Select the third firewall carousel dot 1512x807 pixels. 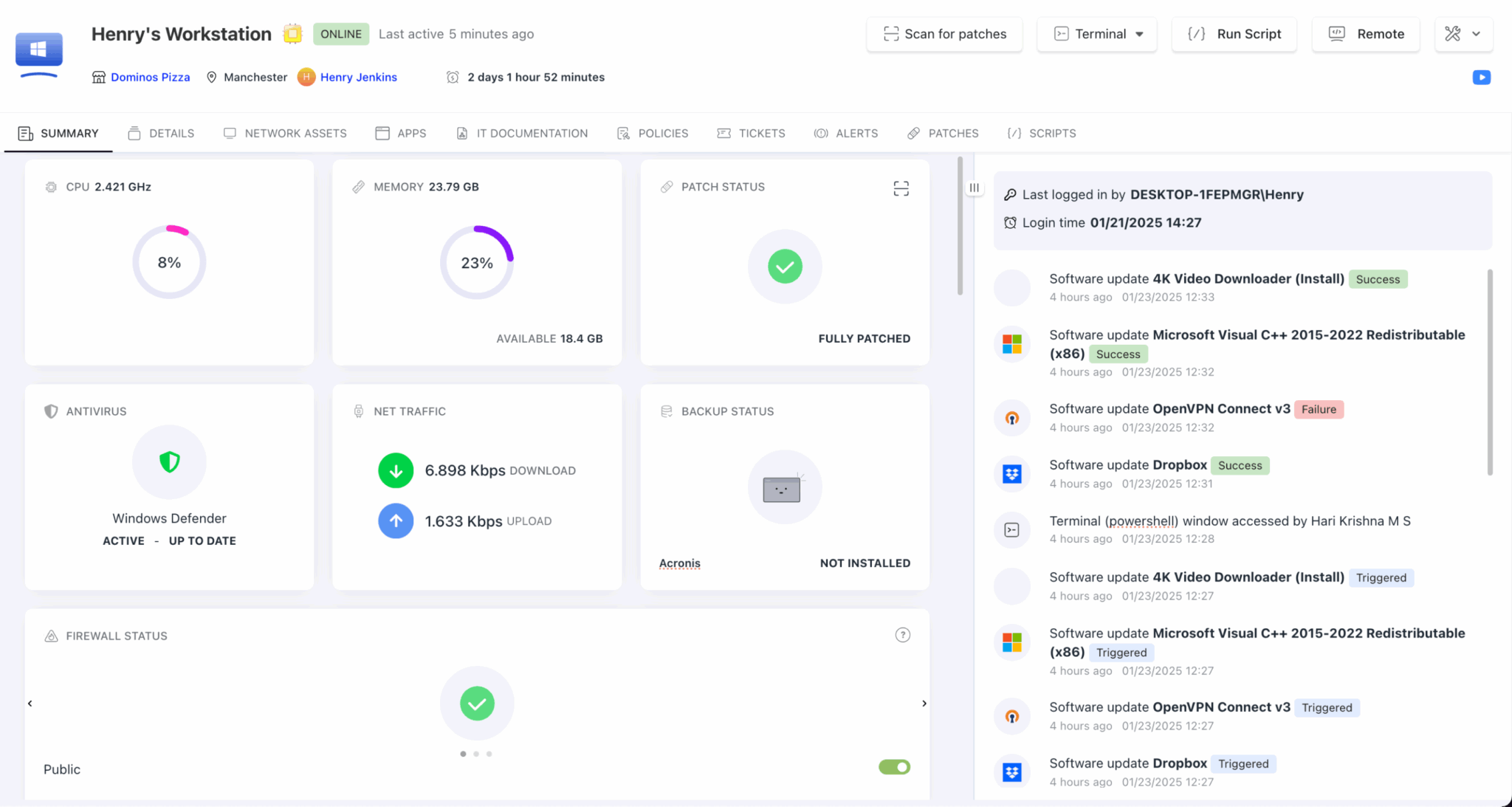pyautogui.click(x=489, y=754)
